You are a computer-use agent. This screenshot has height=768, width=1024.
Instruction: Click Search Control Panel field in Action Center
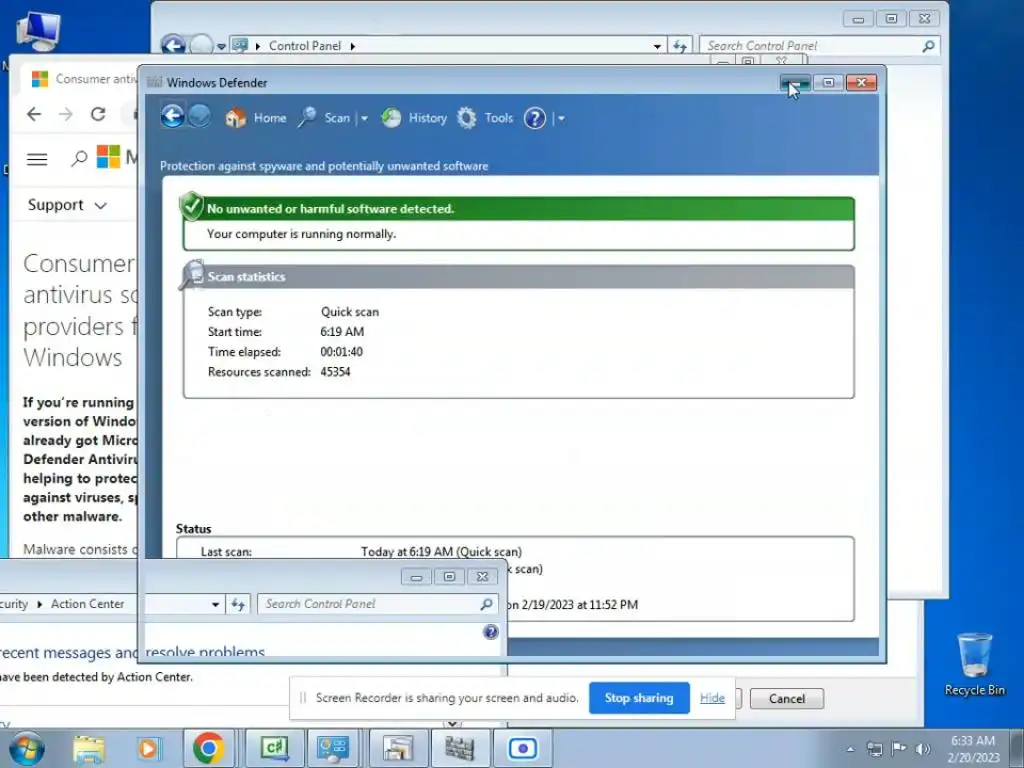click(x=379, y=604)
